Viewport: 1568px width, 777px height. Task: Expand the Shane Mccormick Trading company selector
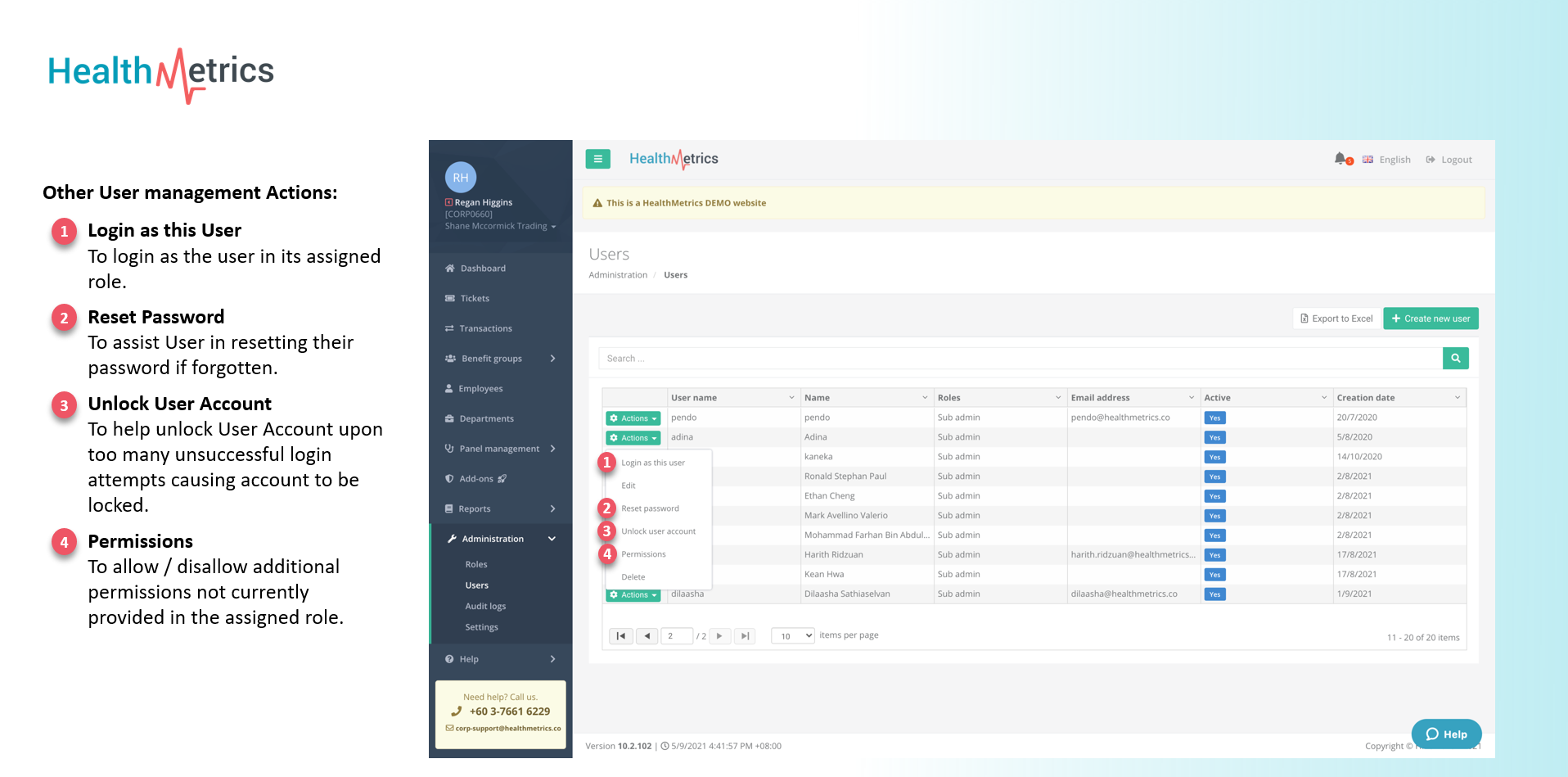pos(500,227)
